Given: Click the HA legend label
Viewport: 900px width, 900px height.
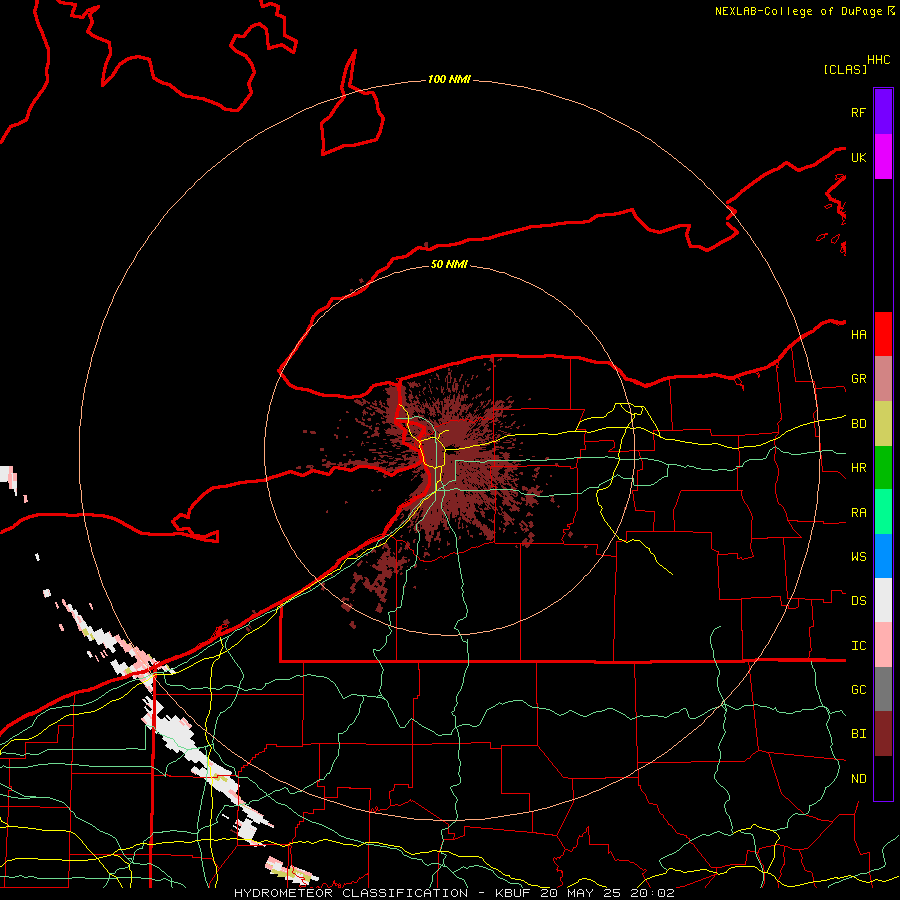Looking at the screenshot, I should [x=858, y=335].
